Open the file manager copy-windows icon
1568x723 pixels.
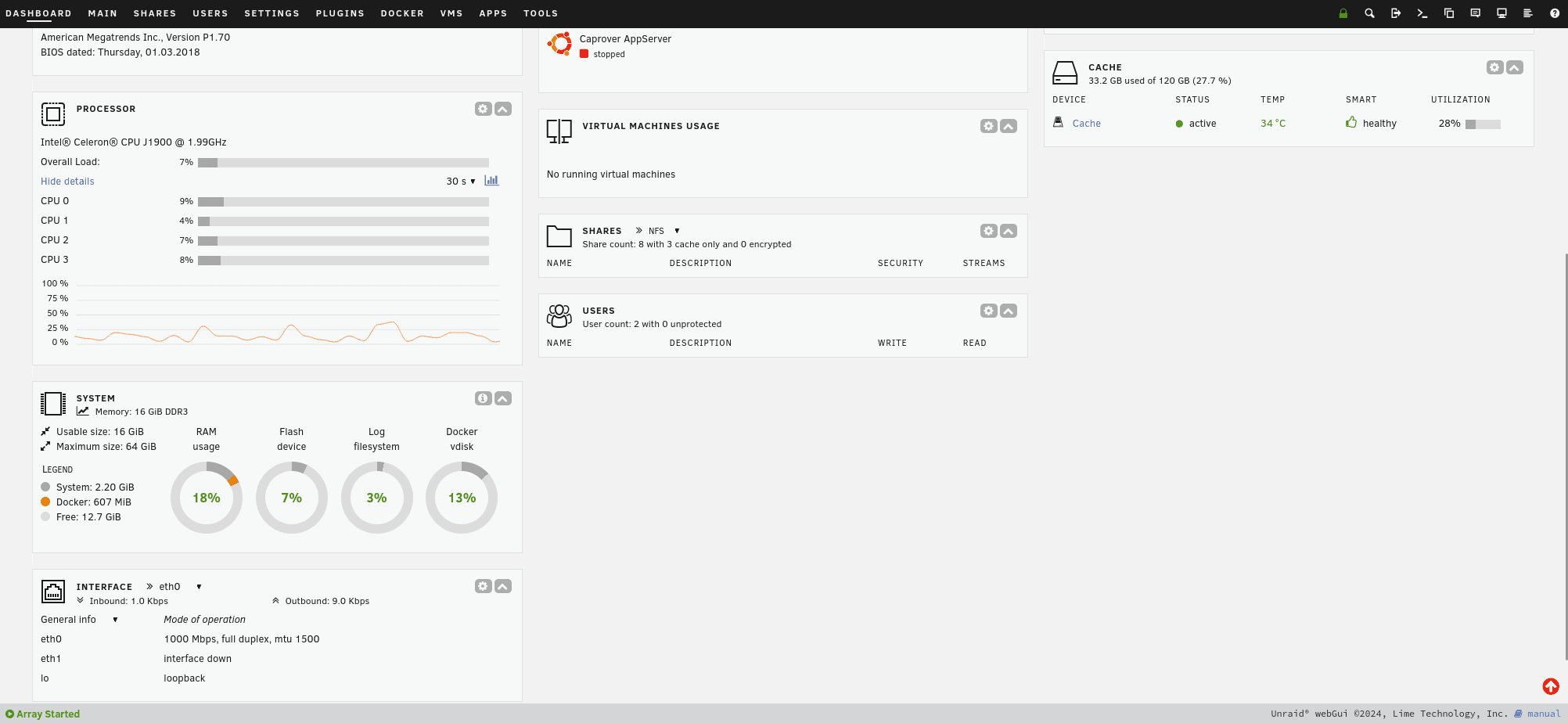tap(1449, 13)
